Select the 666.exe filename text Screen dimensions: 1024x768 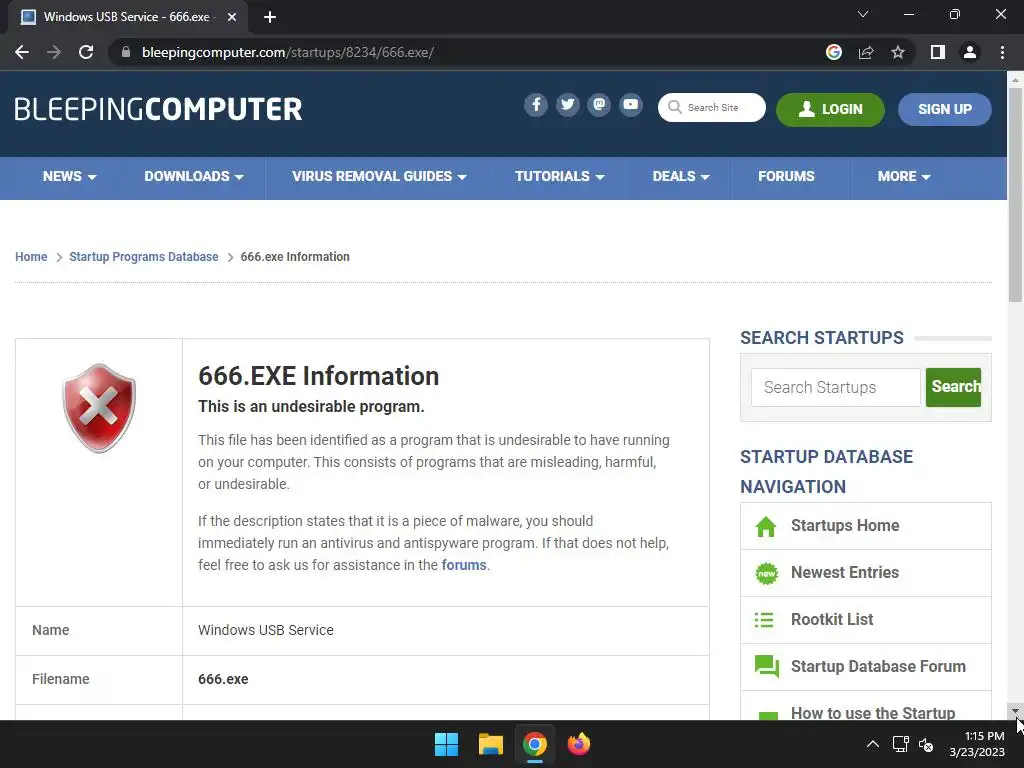pos(223,679)
